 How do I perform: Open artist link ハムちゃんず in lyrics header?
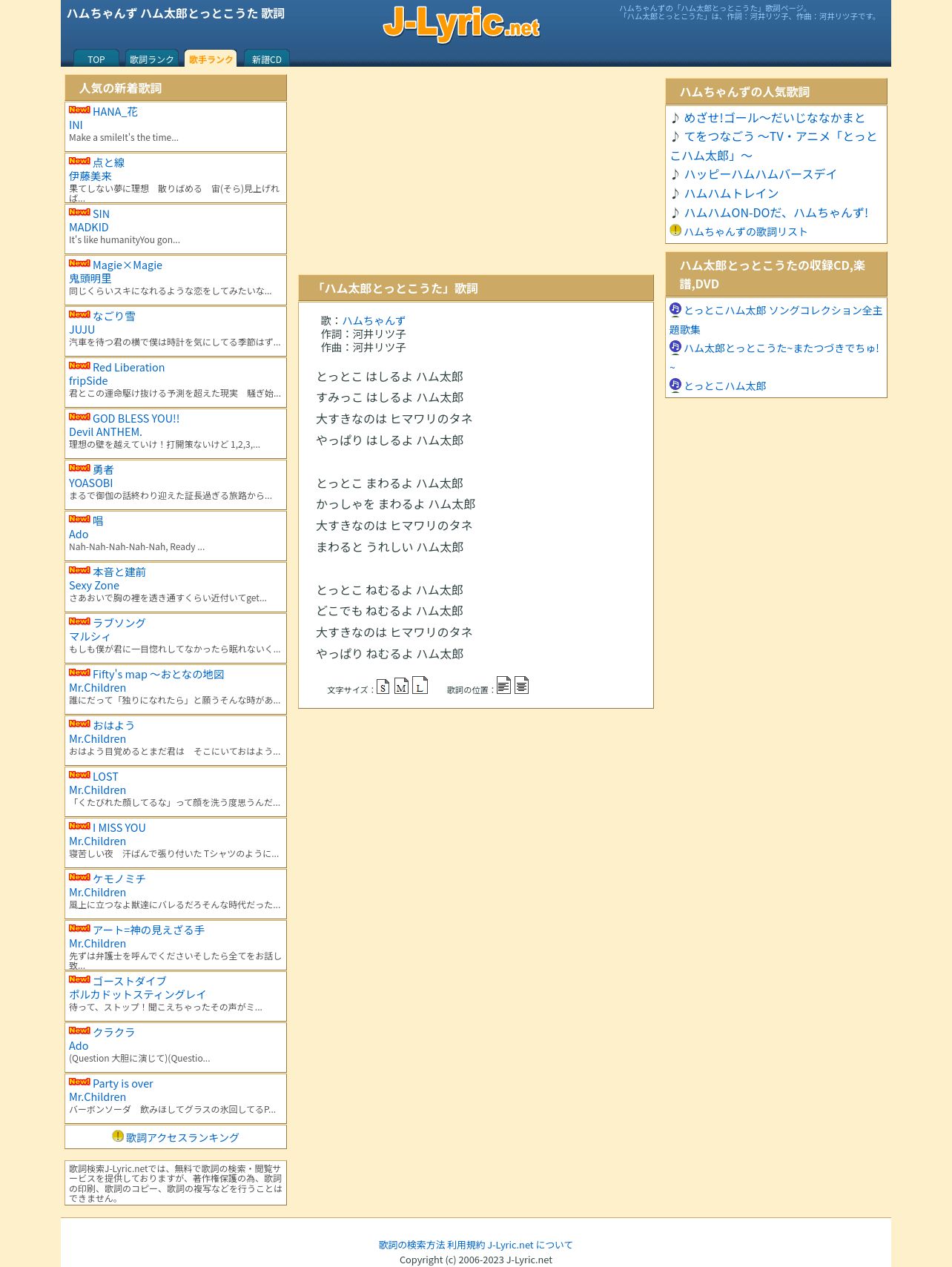(x=374, y=320)
